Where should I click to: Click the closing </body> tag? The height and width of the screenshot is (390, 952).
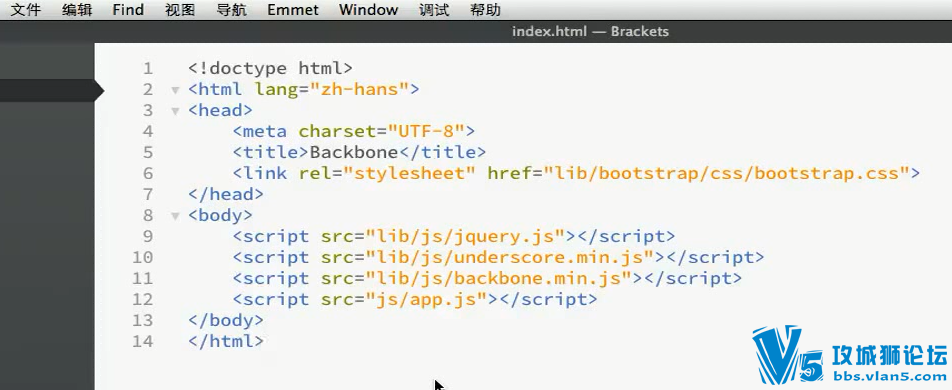pos(226,320)
